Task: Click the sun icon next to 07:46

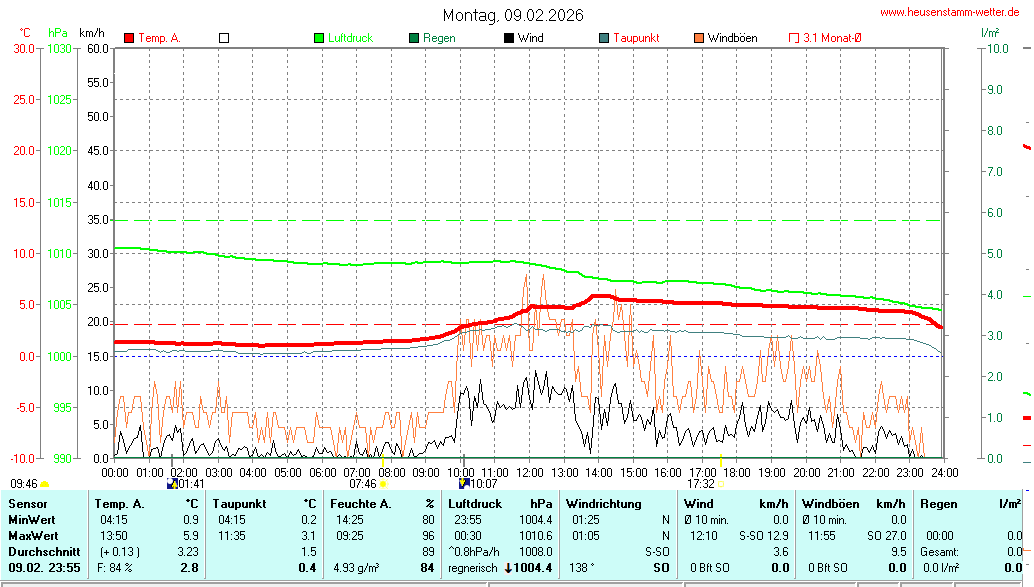Action: pos(382,484)
